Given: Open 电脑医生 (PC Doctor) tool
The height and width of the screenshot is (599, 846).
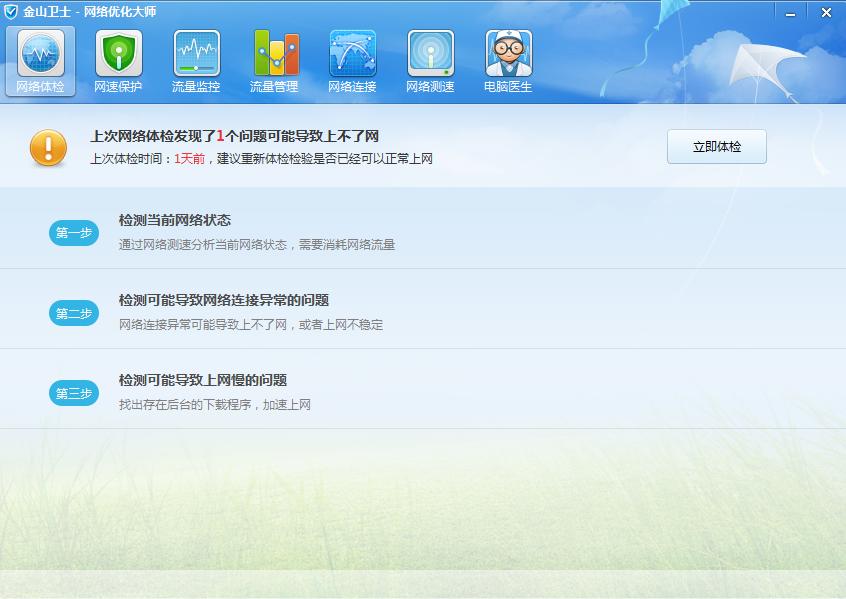Looking at the screenshot, I should pos(508,58).
